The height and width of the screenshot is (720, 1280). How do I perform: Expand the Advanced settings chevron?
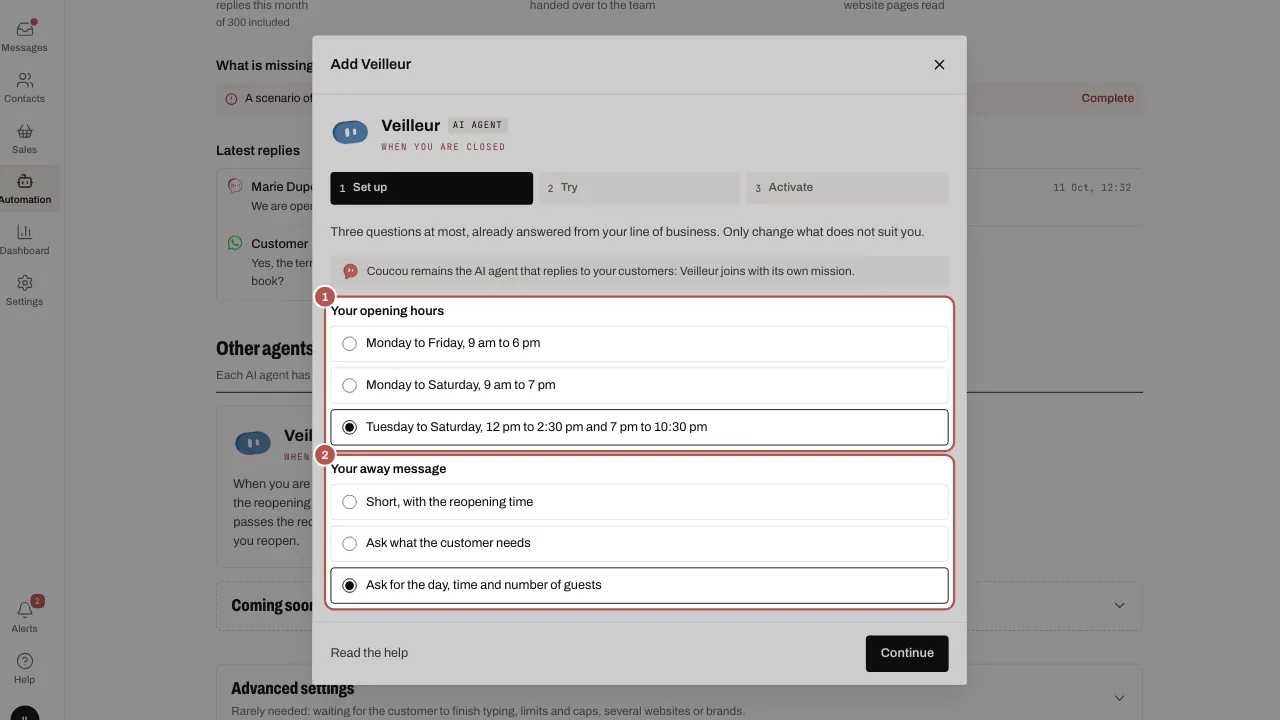click(x=1119, y=697)
